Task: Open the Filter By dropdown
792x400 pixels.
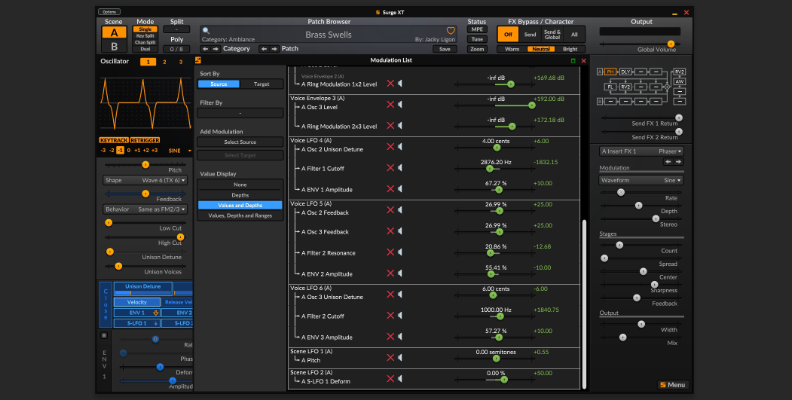Action: point(240,113)
